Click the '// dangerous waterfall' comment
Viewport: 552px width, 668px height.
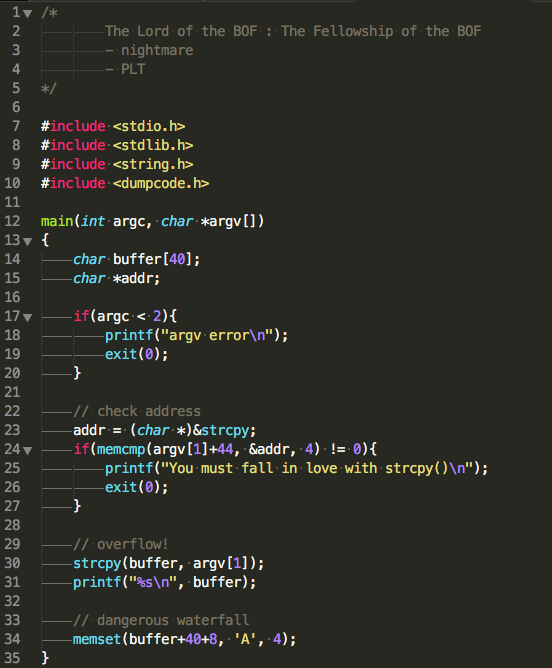click(x=161, y=620)
